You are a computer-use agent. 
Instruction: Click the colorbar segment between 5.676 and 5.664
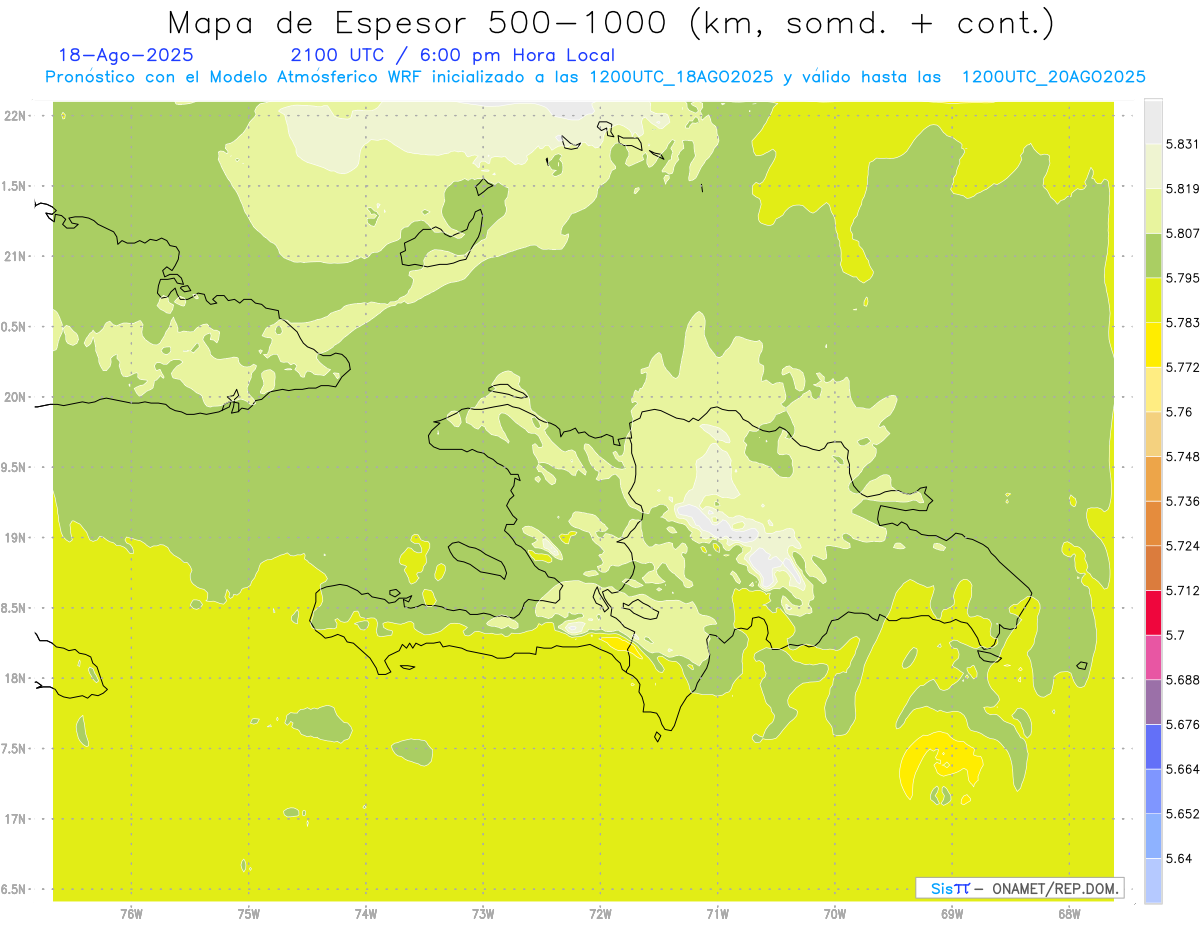click(x=1153, y=746)
